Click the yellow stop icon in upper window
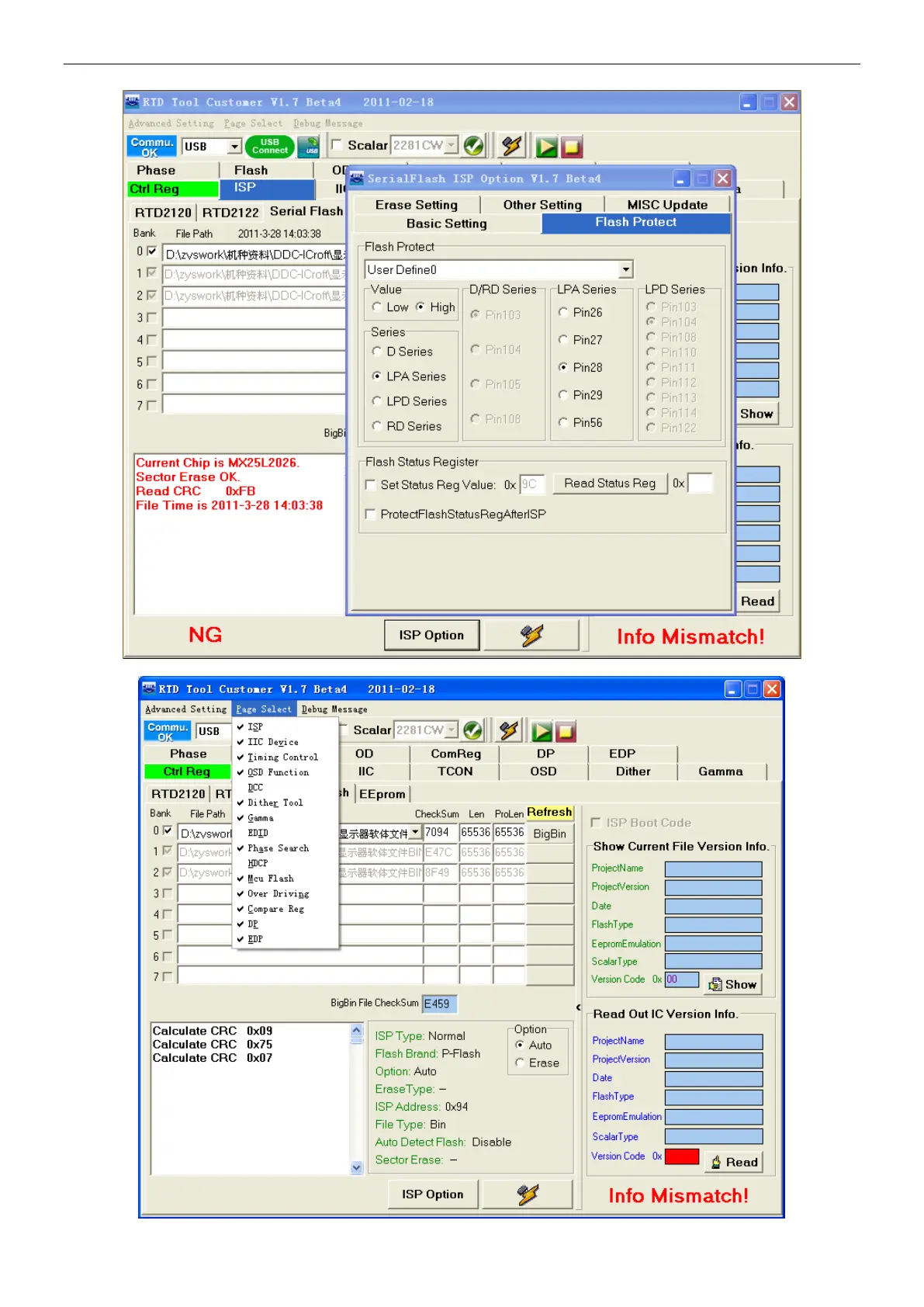 point(572,146)
